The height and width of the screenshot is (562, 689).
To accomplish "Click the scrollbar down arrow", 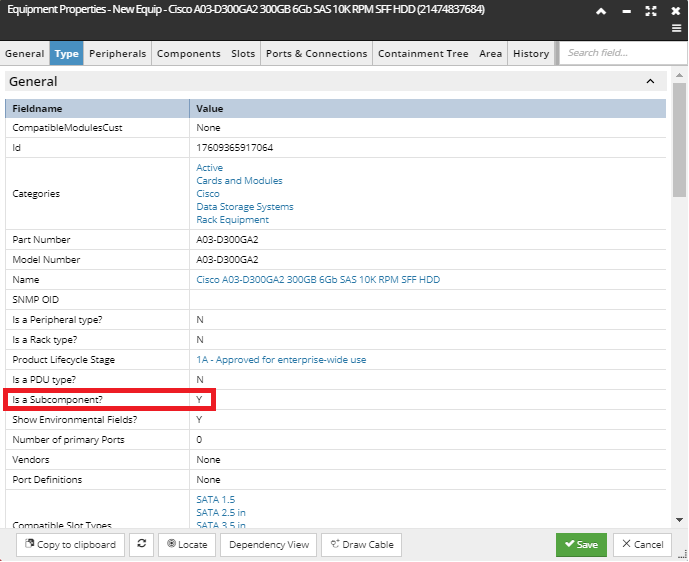I will 679,520.
